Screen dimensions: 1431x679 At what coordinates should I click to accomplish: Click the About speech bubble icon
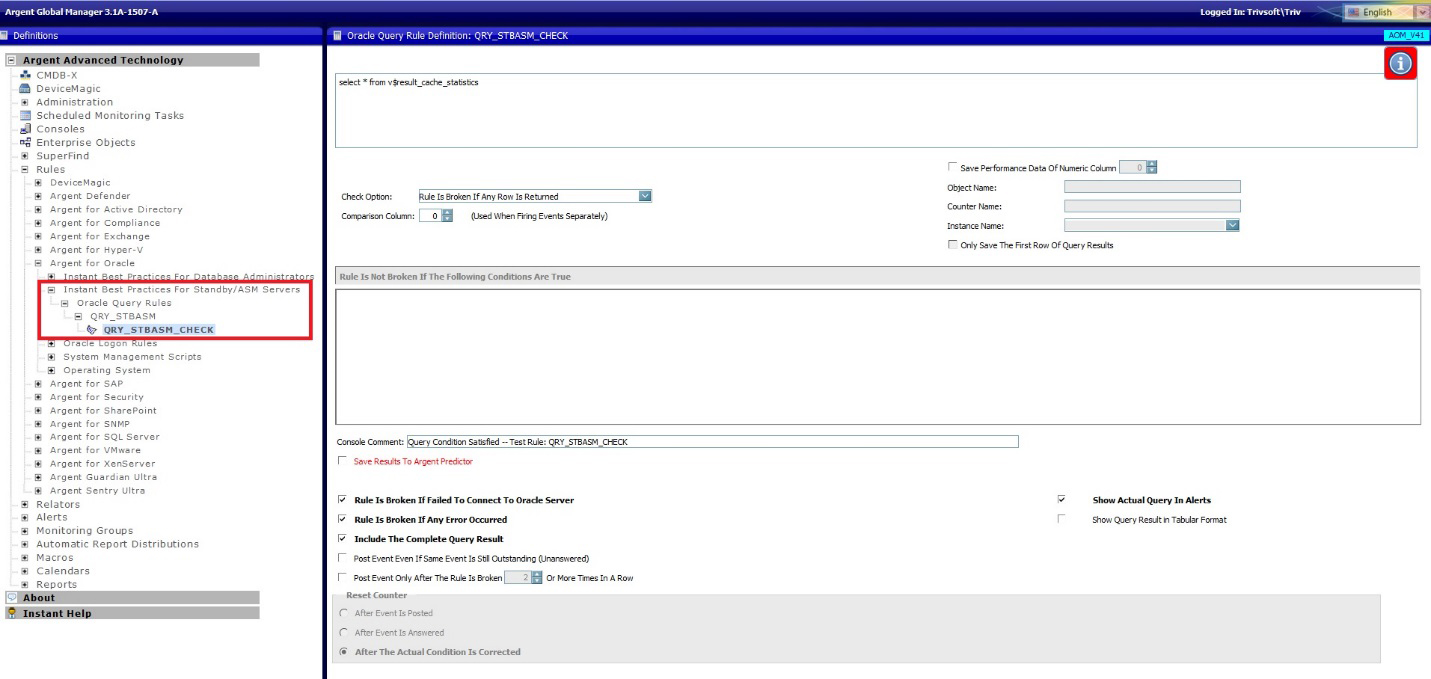12,598
